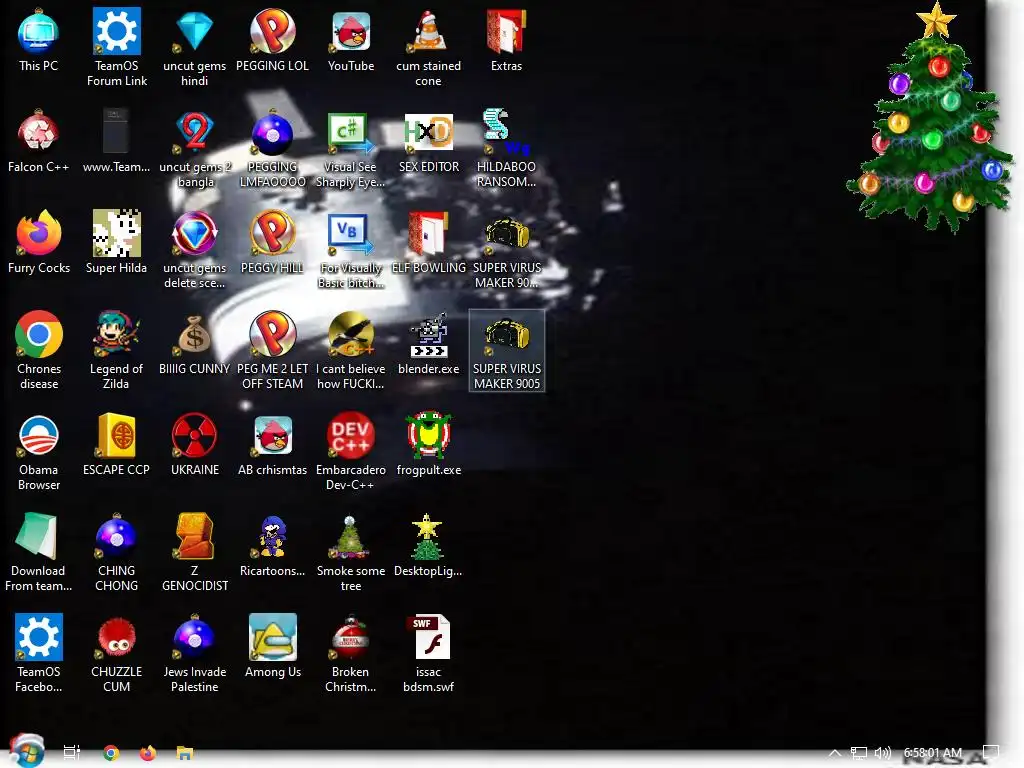Open Task View from the taskbar
Image resolution: width=1024 pixels, height=768 pixels.
pyautogui.click(x=72, y=753)
